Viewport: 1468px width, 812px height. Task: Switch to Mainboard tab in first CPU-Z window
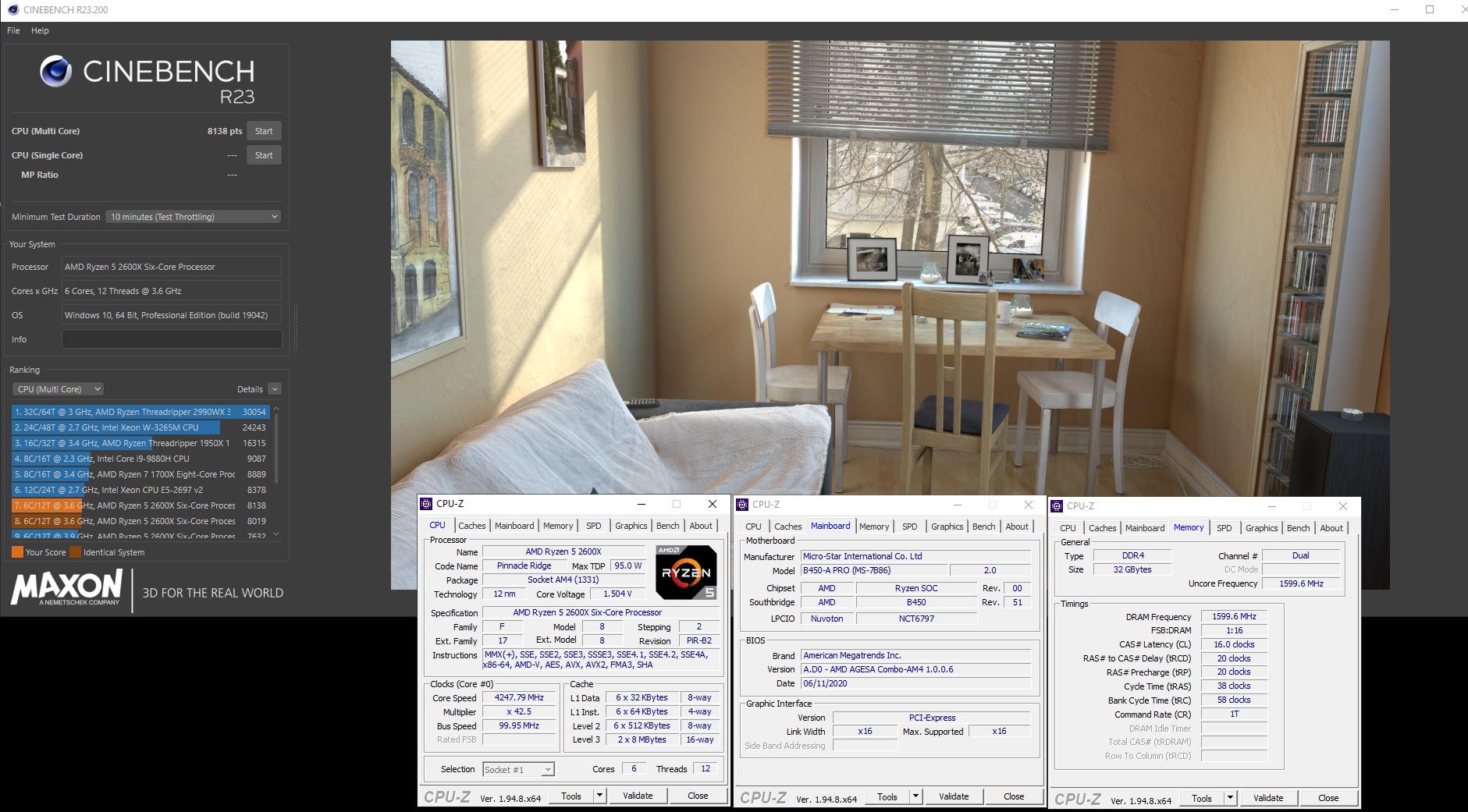[x=514, y=526]
